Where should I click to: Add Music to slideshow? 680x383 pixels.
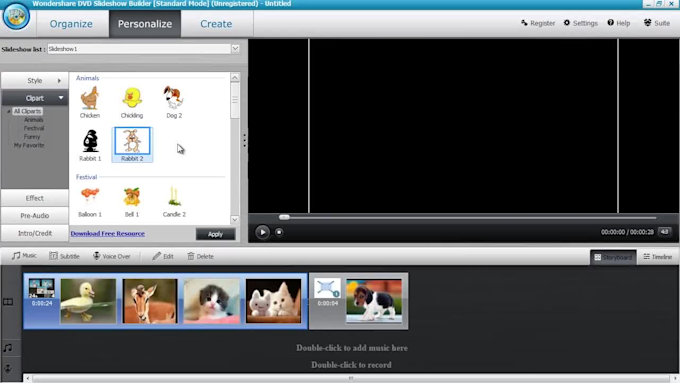pos(24,256)
